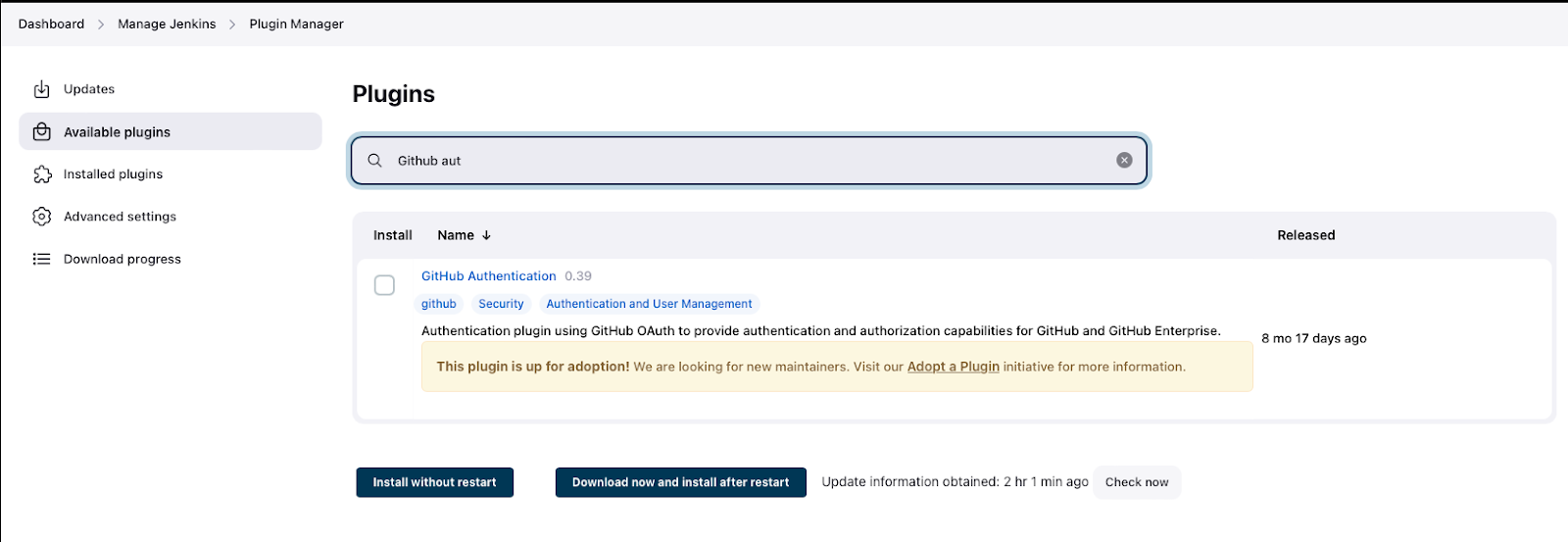Expand breadcrumb chevron after Manage Jenkins

232,25
